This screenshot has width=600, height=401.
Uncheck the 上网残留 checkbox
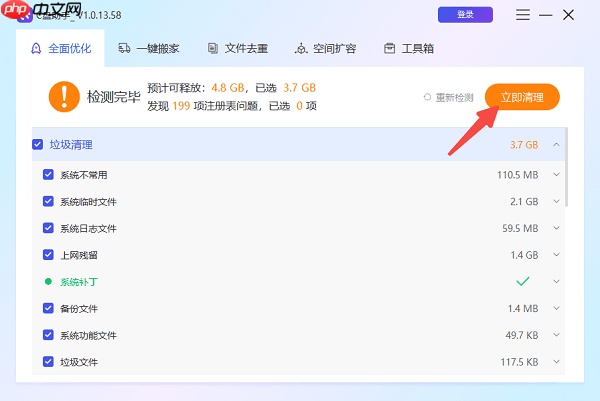click(x=48, y=255)
